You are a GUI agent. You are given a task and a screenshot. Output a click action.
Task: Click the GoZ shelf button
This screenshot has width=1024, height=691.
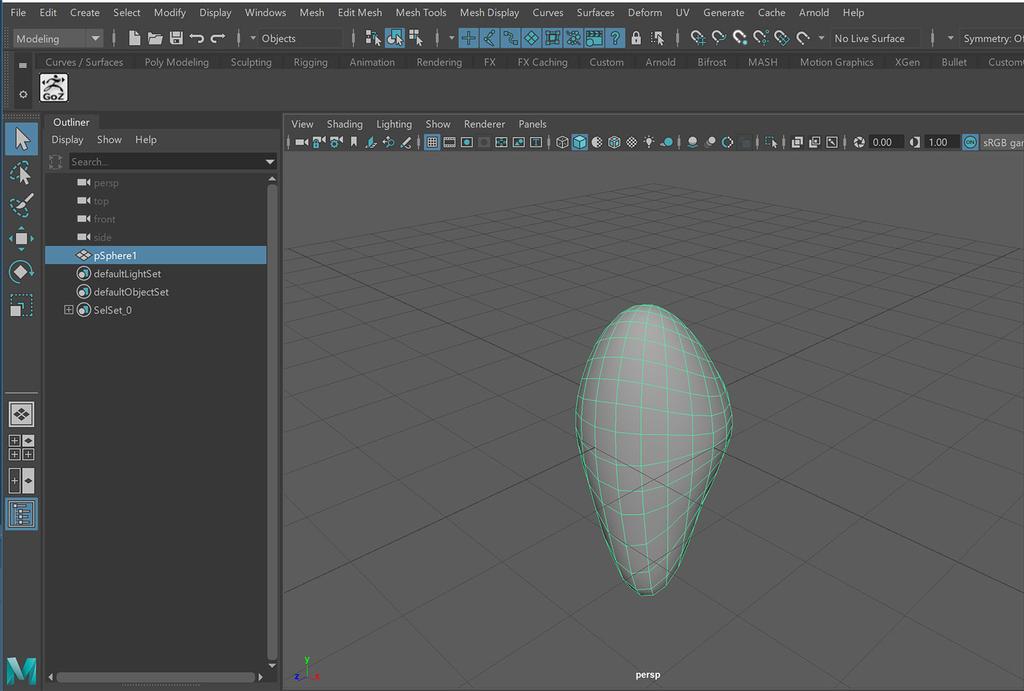(x=54, y=88)
